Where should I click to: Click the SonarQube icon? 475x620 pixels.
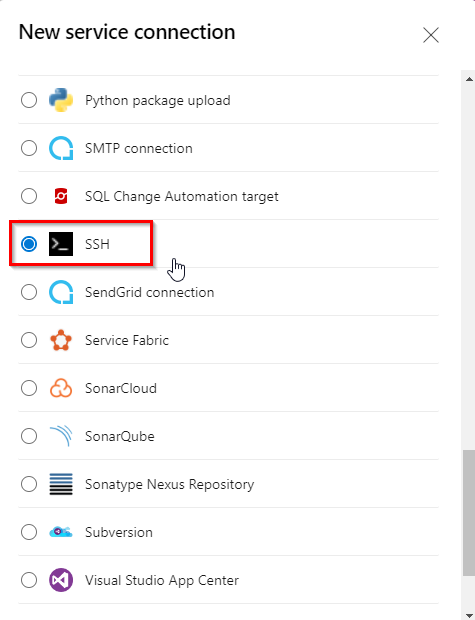point(61,436)
